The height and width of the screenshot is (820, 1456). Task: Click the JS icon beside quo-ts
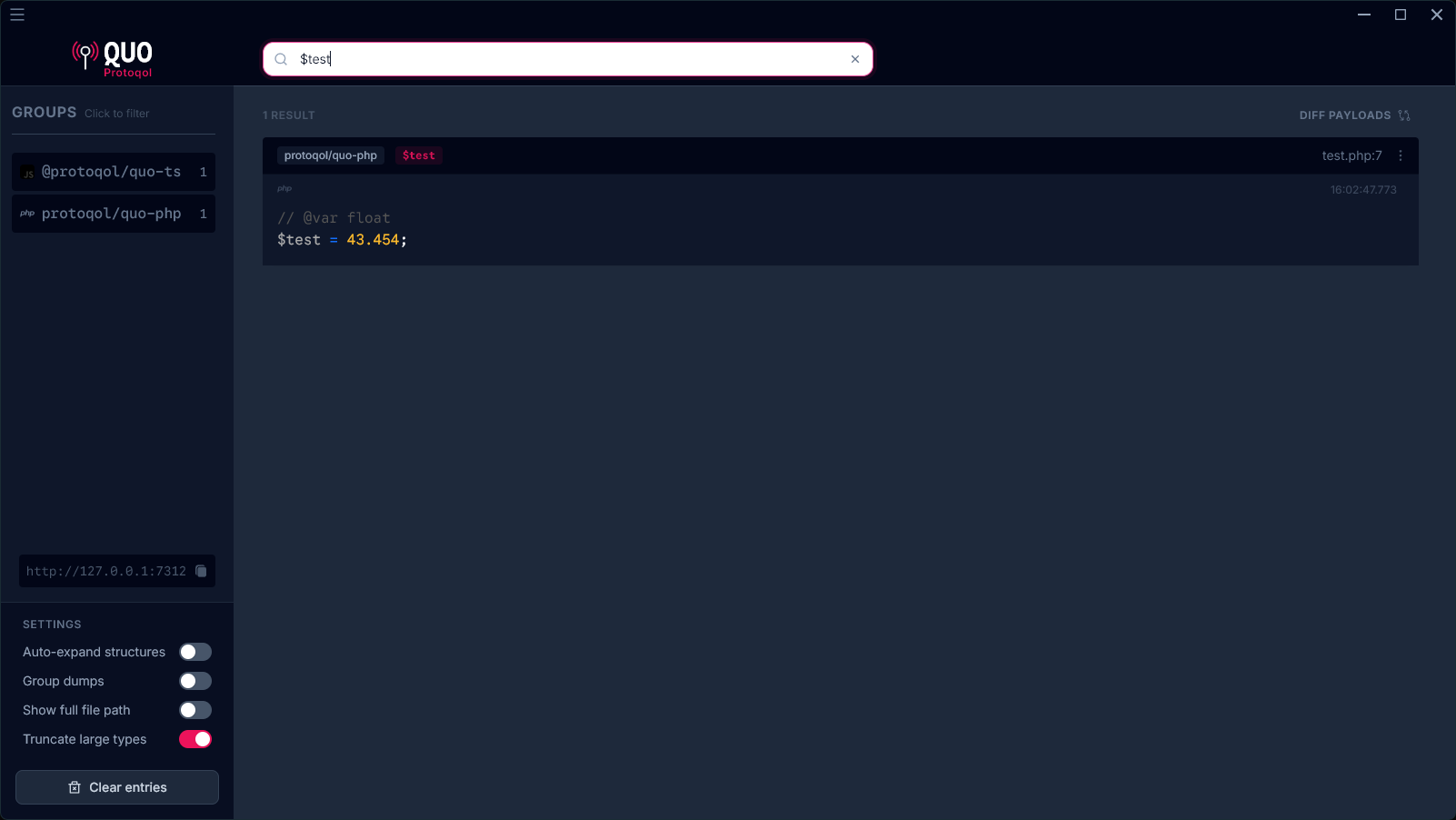point(28,173)
